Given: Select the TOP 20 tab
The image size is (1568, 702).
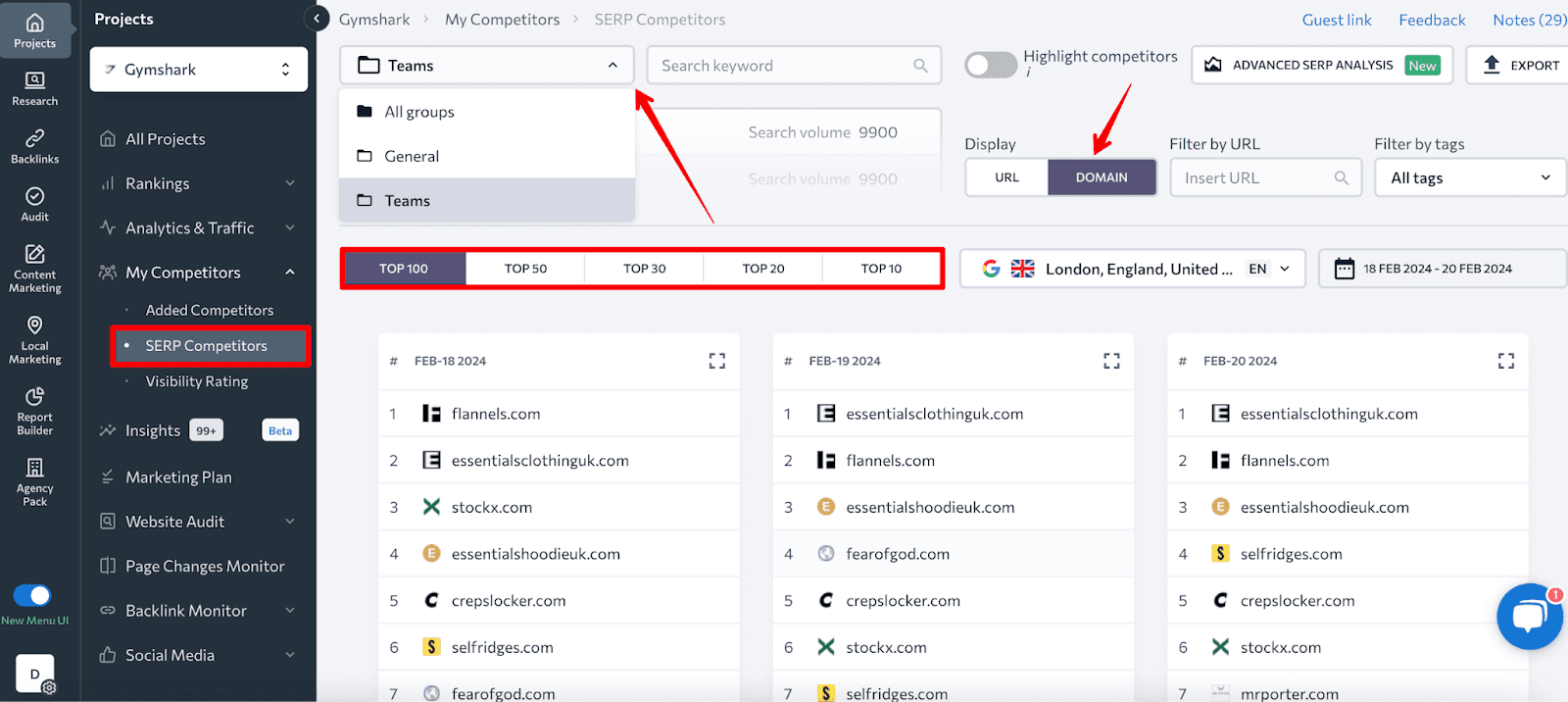Looking at the screenshot, I should click(x=762, y=269).
